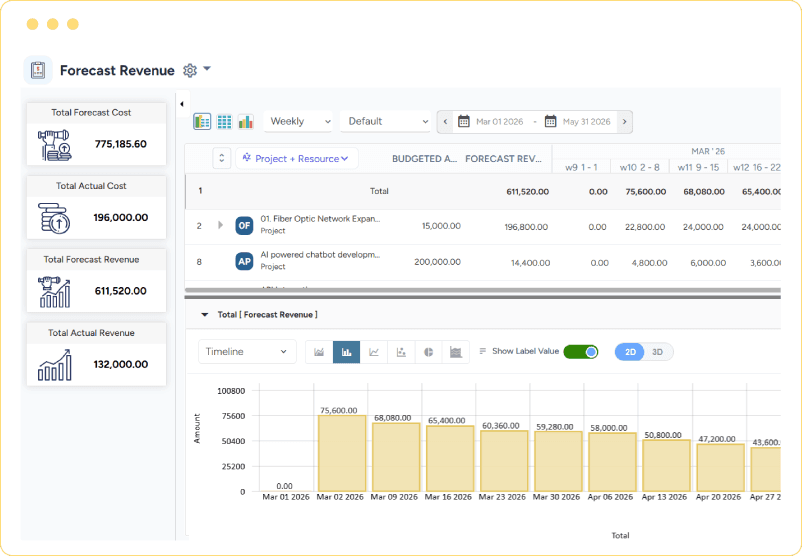
Task: Collapse the left summary panel arrow
Action: coord(182,104)
